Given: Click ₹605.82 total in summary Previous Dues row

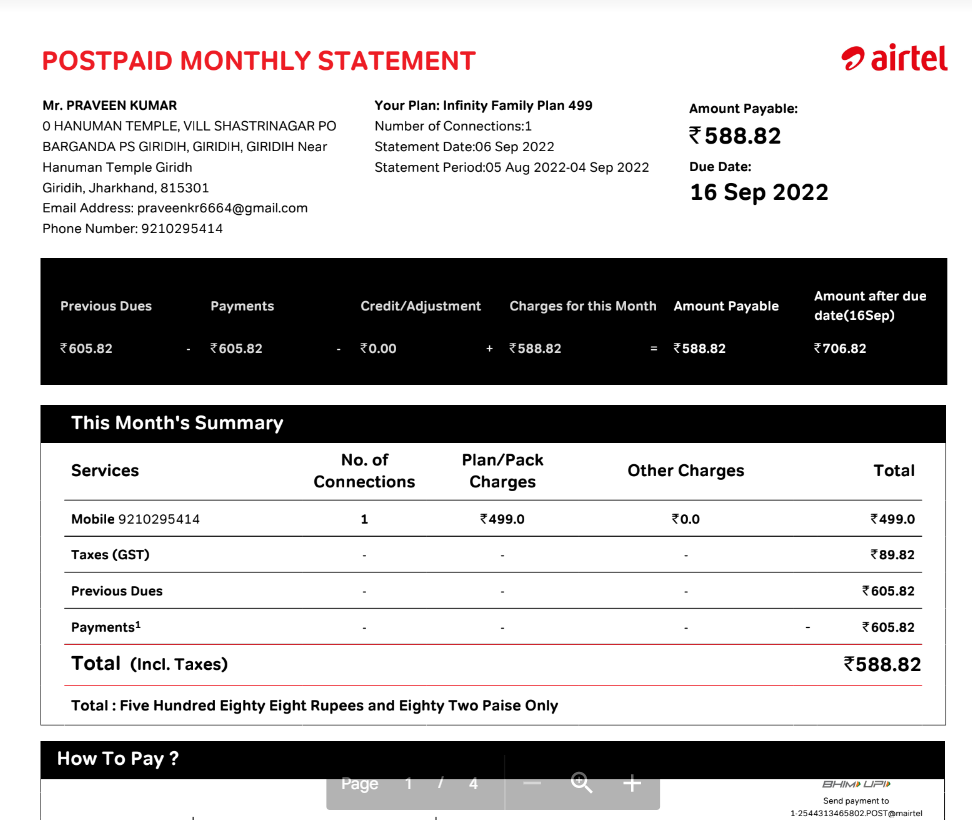Looking at the screenshot, I should pyautogui.click(x=888, y=591).
